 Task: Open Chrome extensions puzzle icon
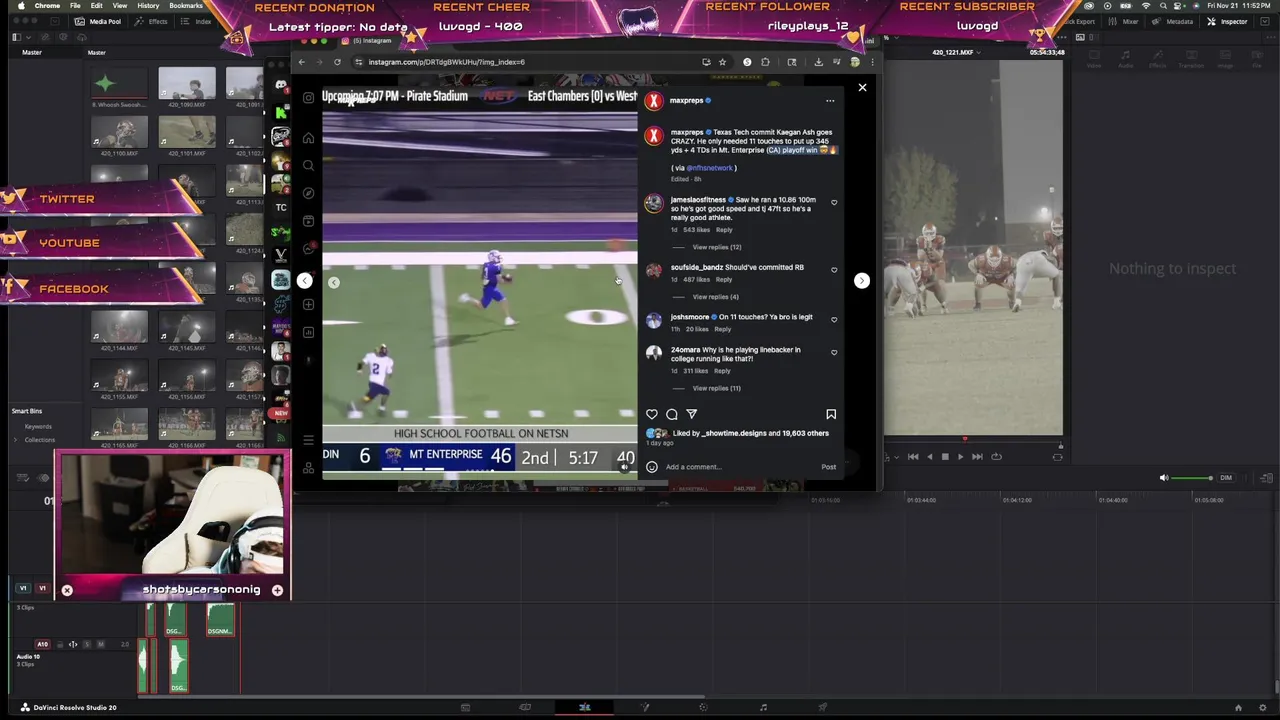click(x=765, y=62)
